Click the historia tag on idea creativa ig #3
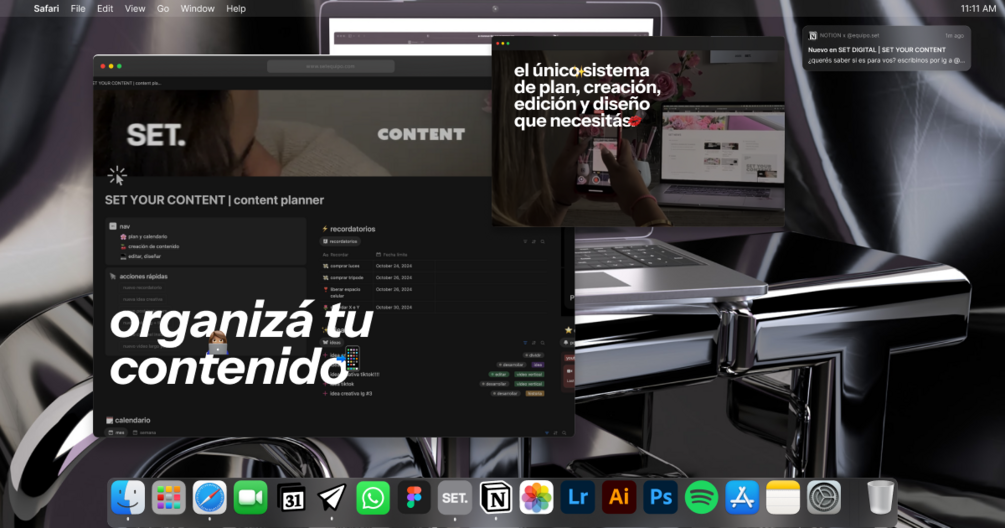Viewport: 1005px width, 528px height. point(535,393)
